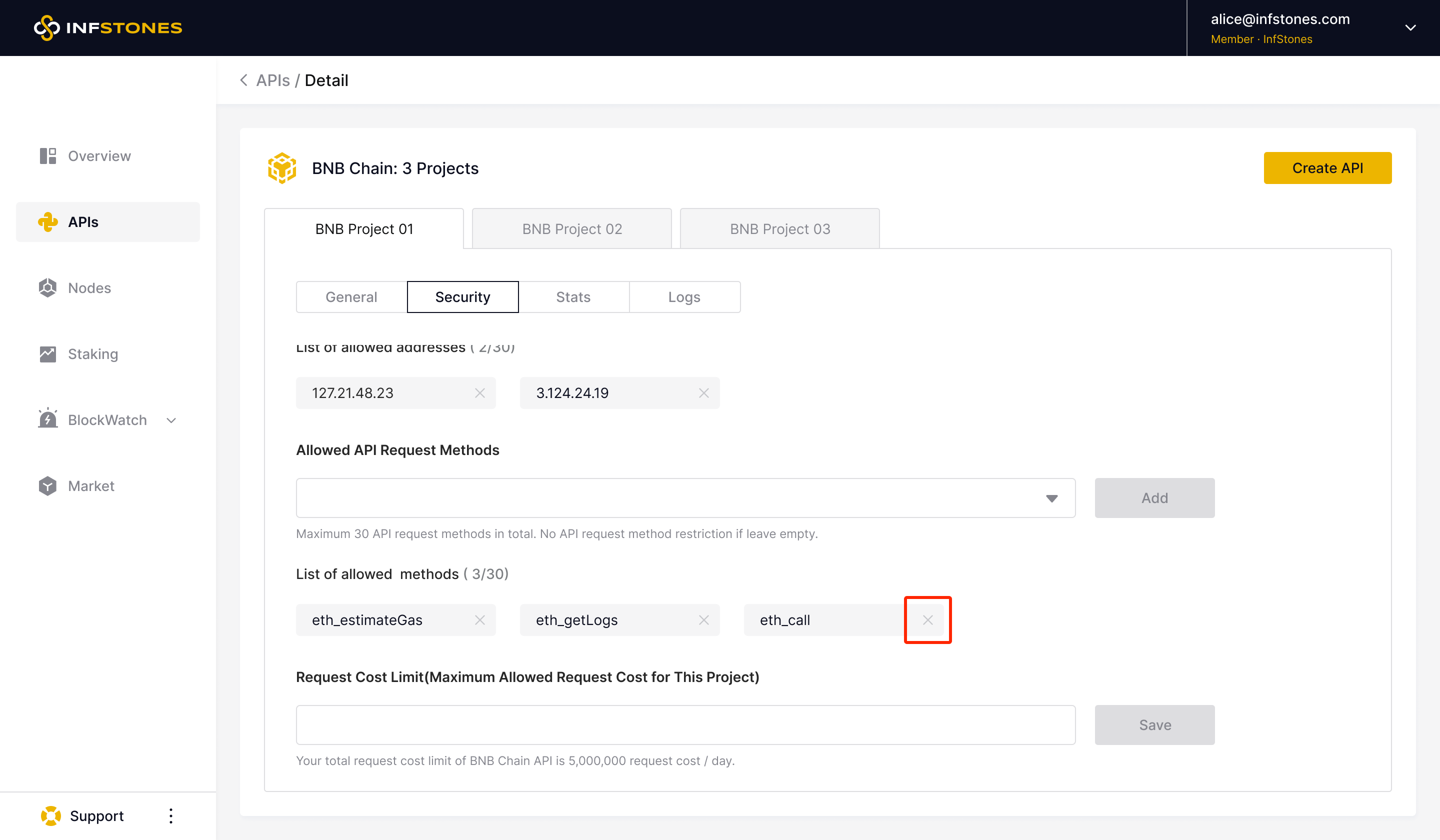Open the Logs sub-tab
The width and height of the screenshot is (1440, 840).
point(684,297)
